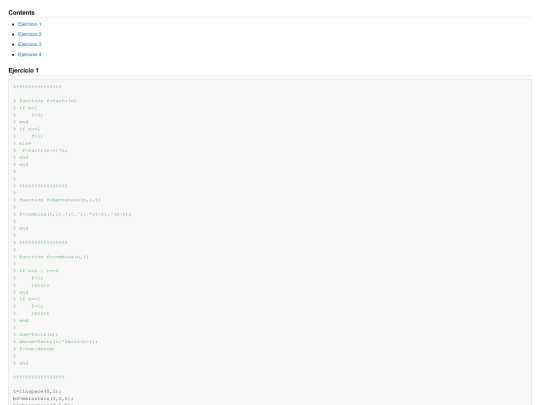The width and height of the screenshot is (540, 405).
Task: Click the 'if n<1' comment line
Action: (x=25, y=108)
